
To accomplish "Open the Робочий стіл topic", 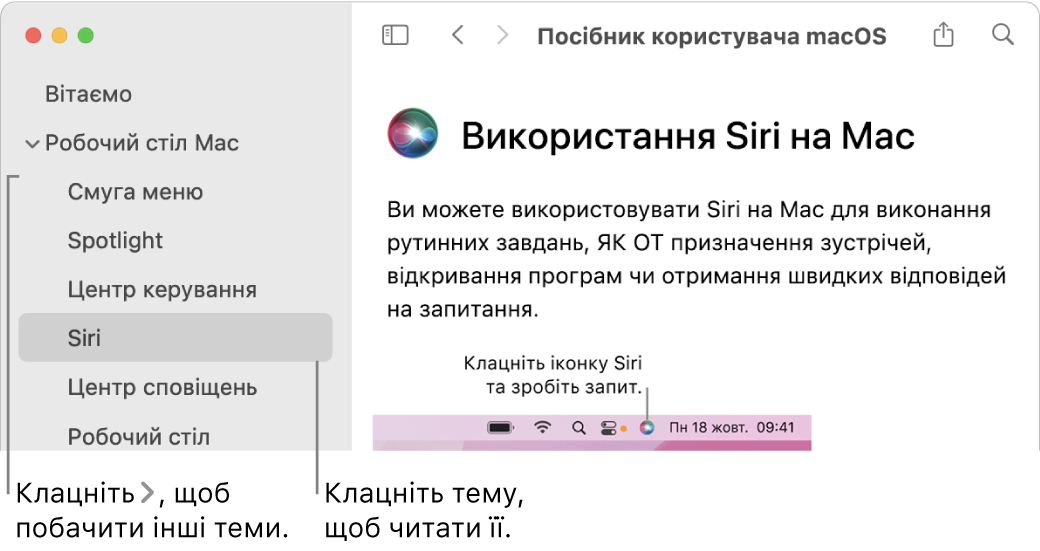I will pos(139,436).
